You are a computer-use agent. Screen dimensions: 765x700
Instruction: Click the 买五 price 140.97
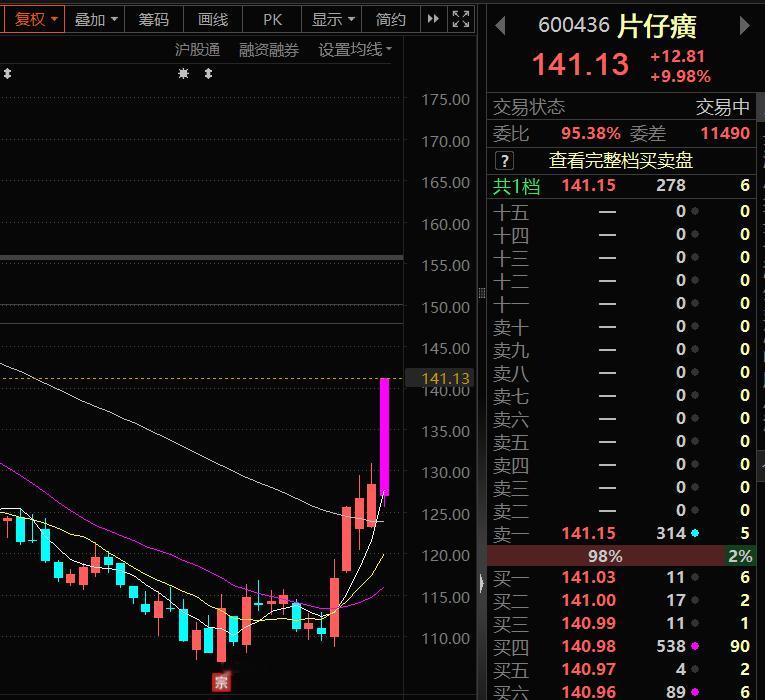click(x=588, y=669)
